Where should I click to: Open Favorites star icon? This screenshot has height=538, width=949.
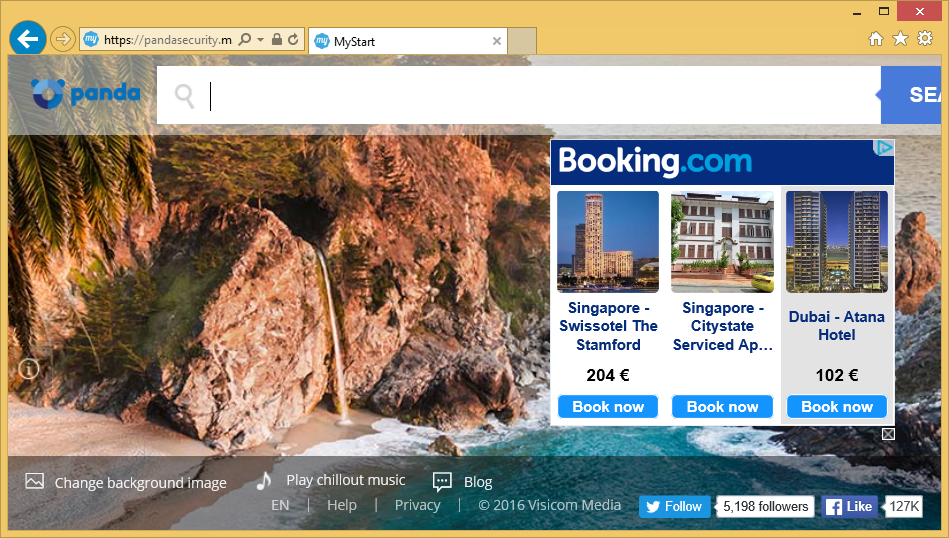900,39
